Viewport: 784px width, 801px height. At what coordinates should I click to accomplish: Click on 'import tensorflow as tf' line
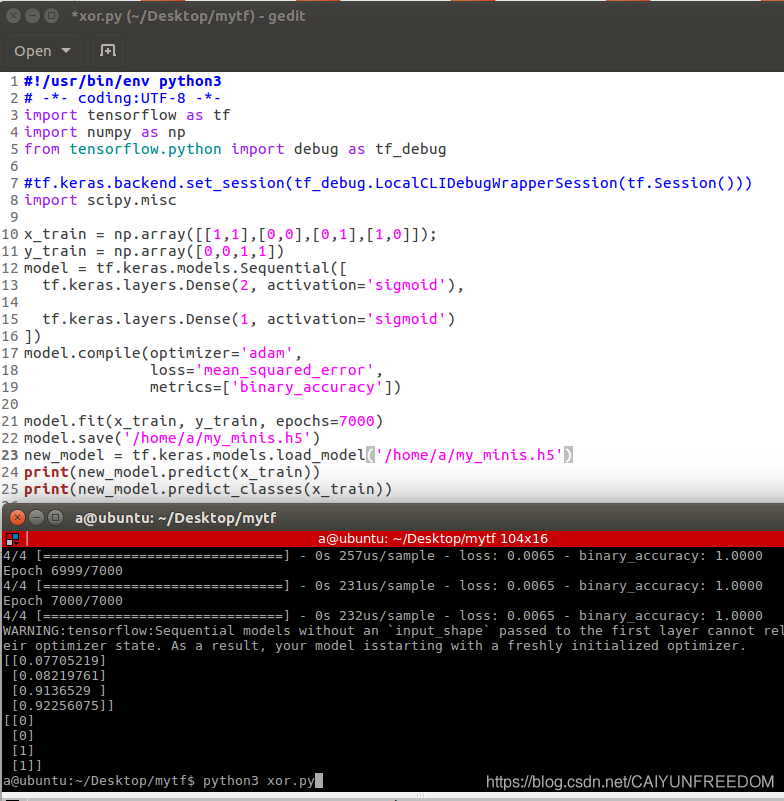click(x=127, y=115)
